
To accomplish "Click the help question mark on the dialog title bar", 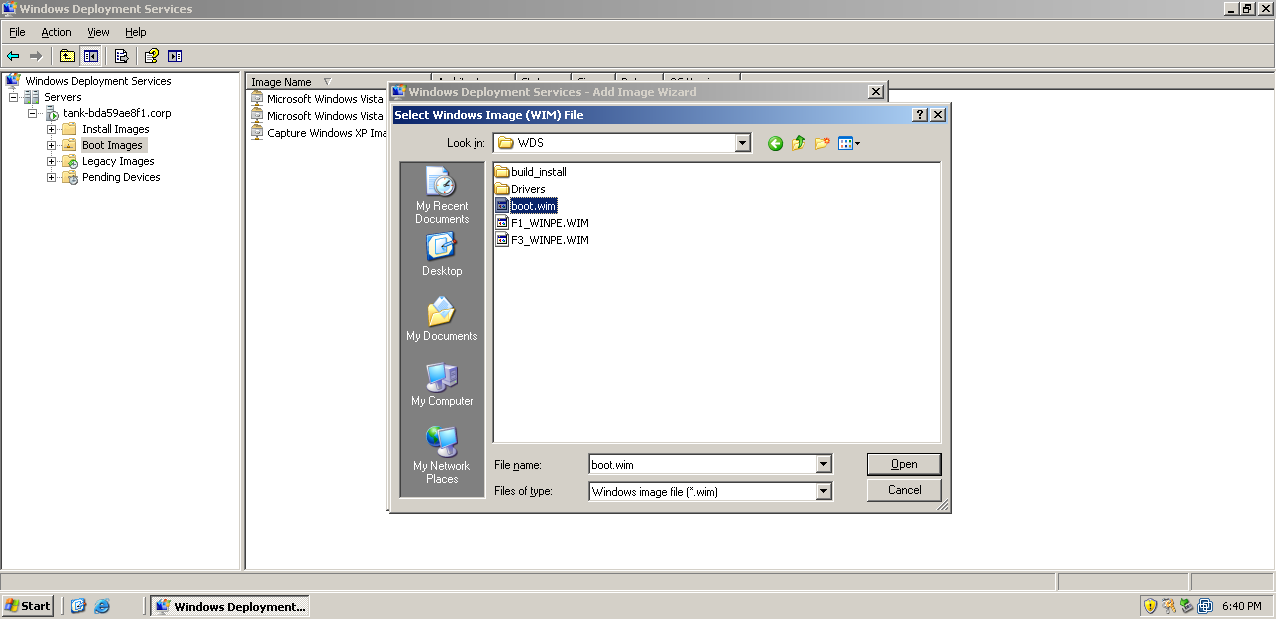I will pos(920,115).
